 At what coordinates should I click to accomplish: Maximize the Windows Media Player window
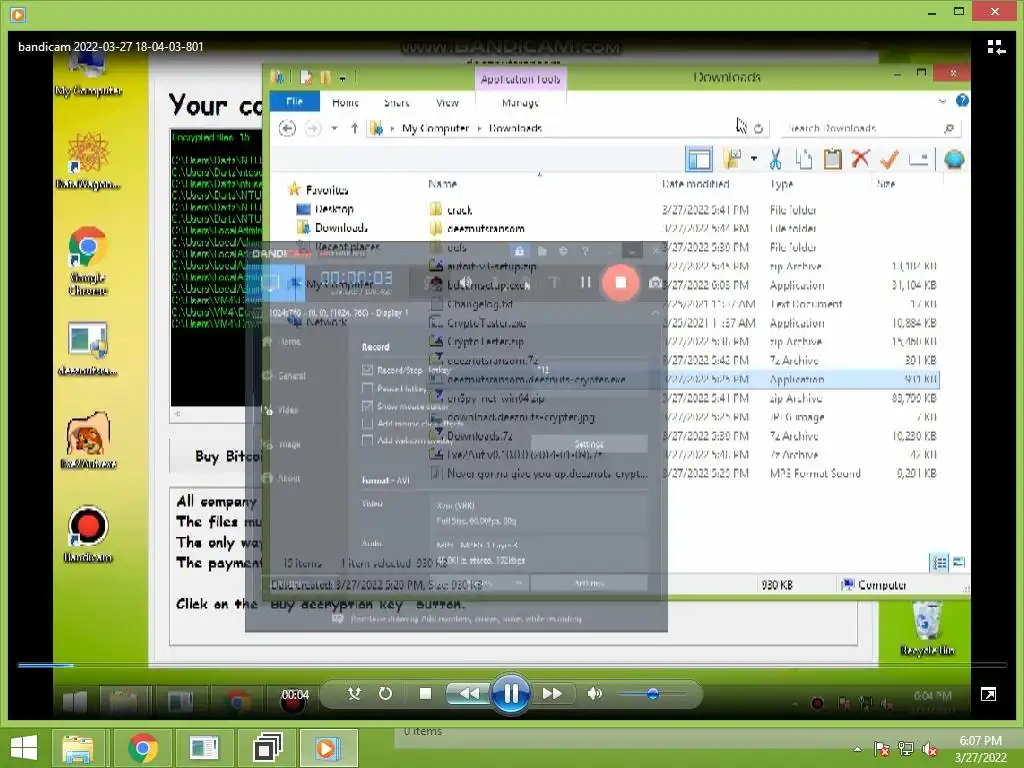[959, 12]
